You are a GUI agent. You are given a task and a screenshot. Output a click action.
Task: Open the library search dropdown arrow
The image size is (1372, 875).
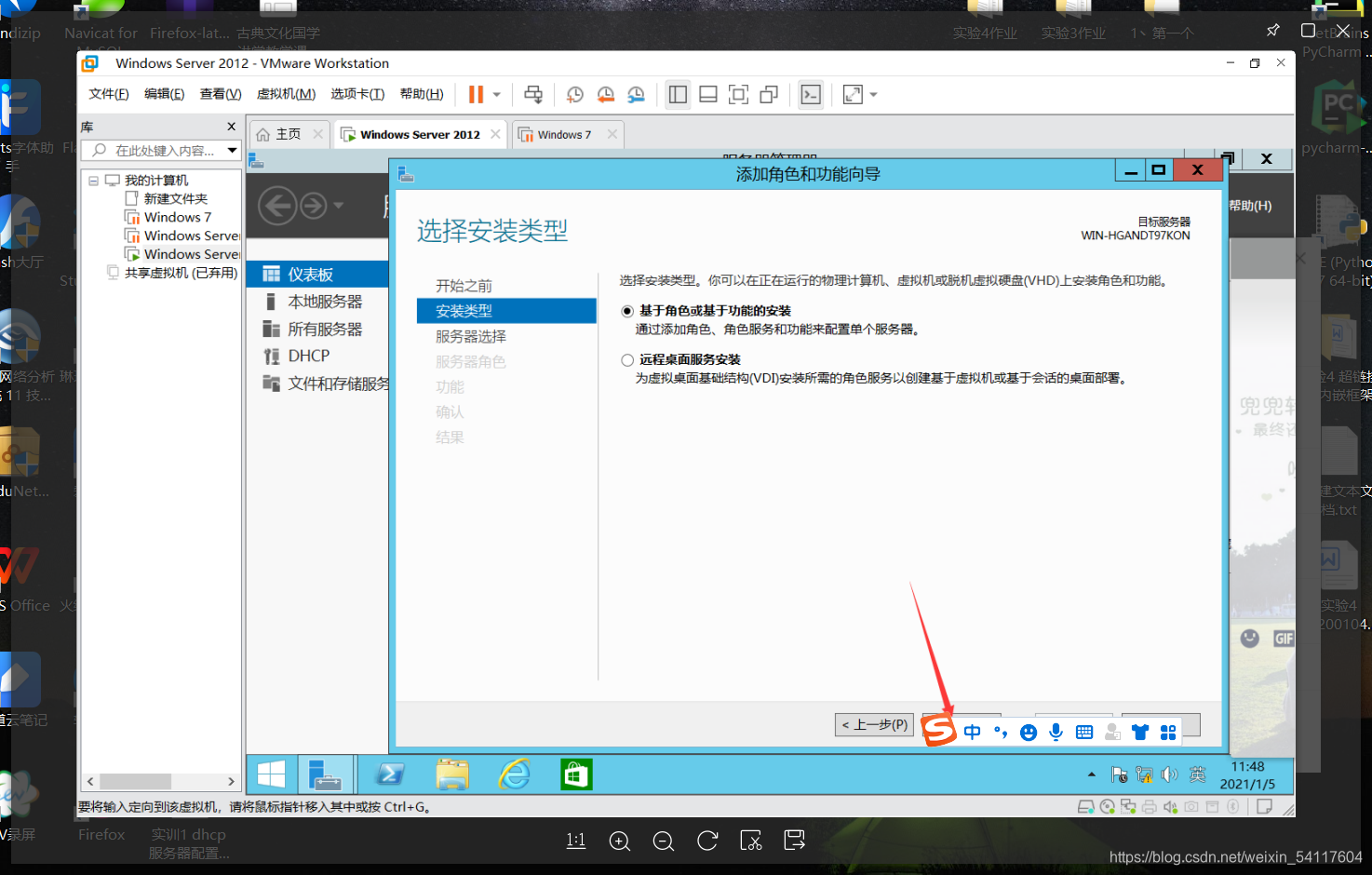point(232,150)
